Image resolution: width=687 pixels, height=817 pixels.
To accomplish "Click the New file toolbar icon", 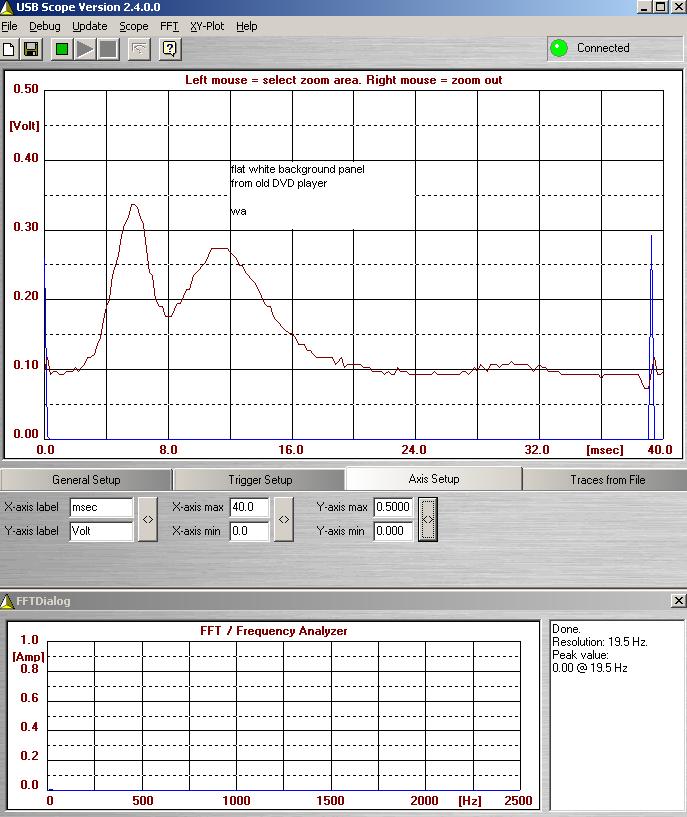I will click(10, 49).
